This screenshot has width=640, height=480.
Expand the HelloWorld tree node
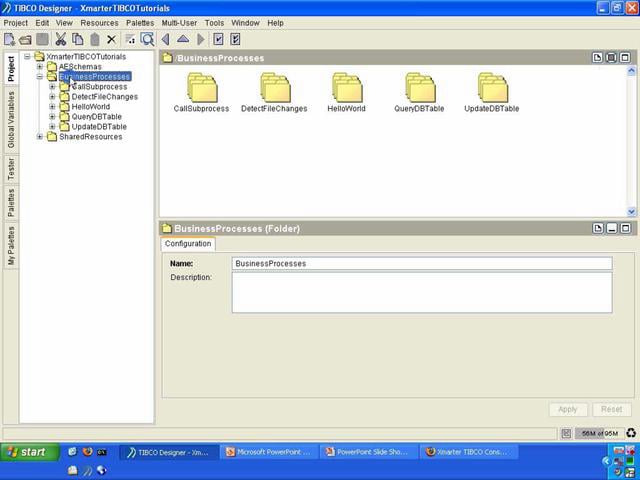[x=52, y=107]
